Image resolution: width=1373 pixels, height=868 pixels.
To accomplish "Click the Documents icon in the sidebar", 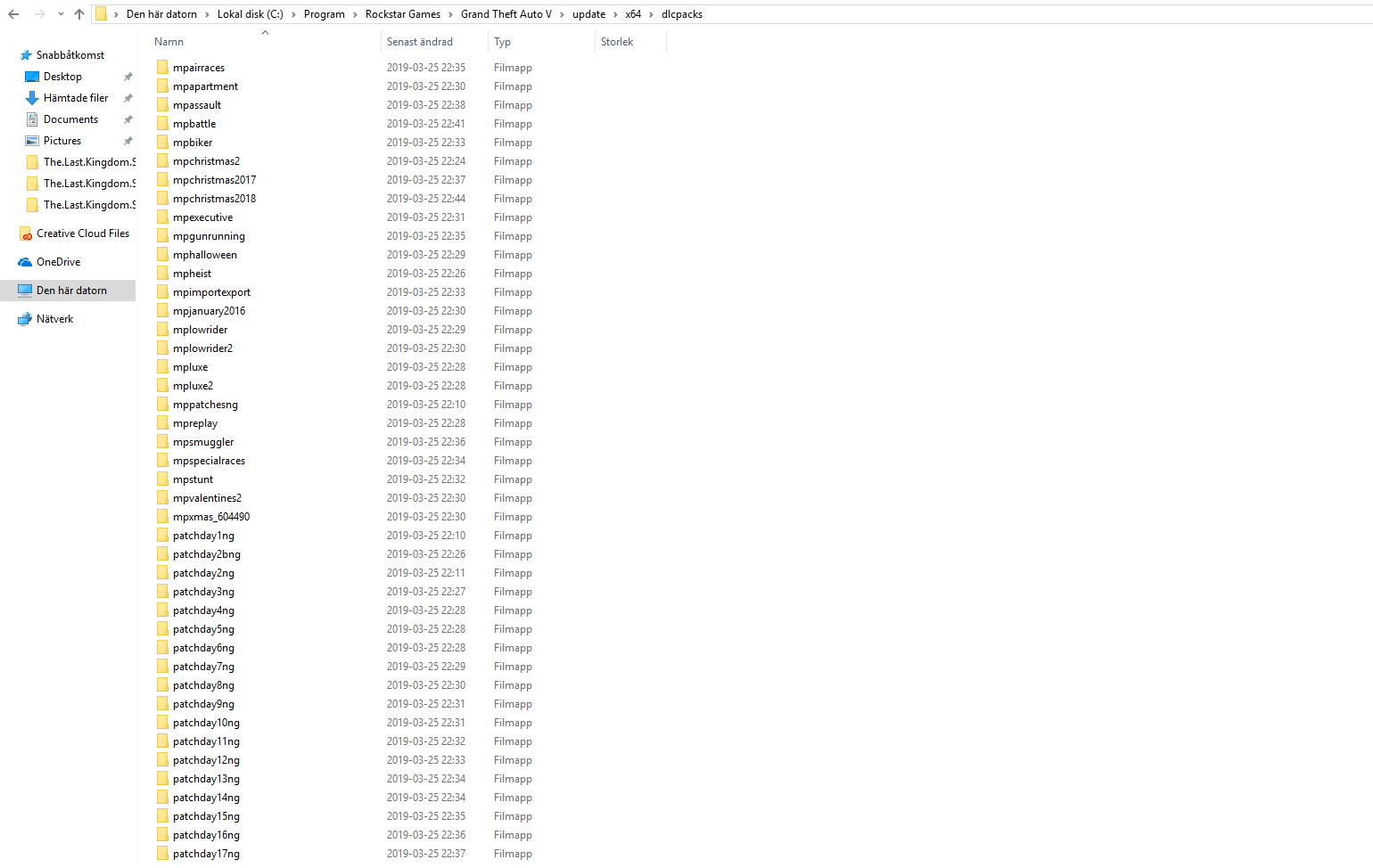I will tap(32, 119).
